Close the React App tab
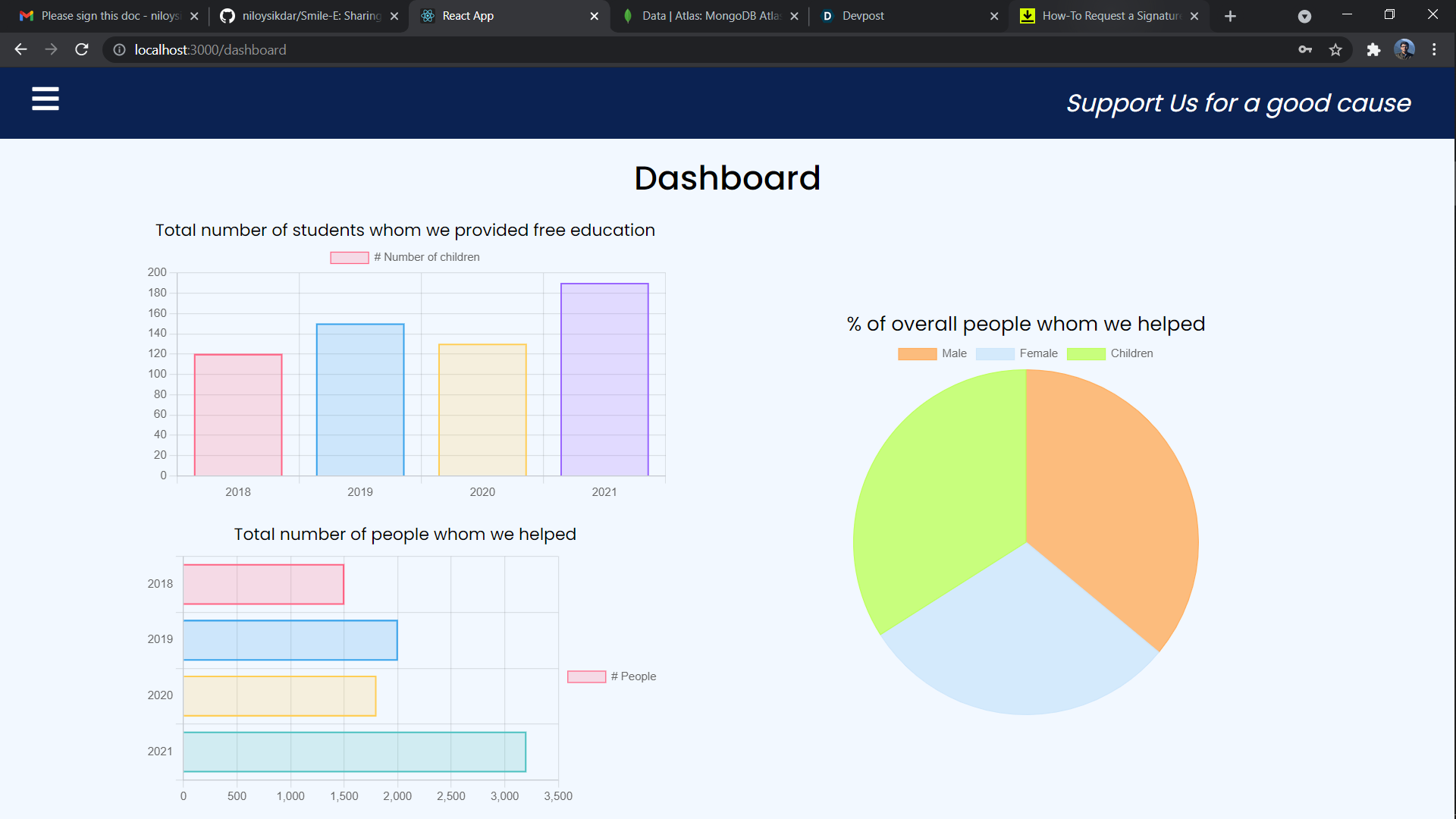This screenshot has width=1456, height=819. pos(594,16)
